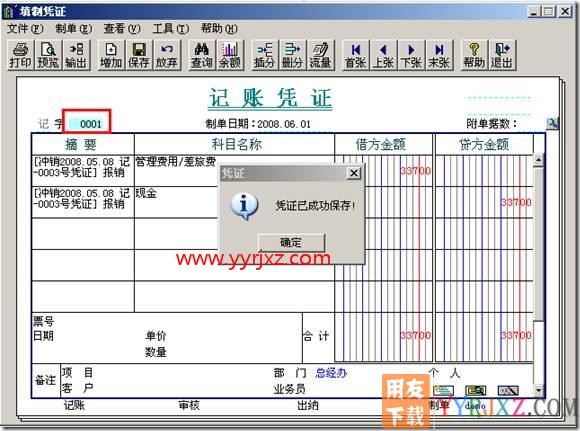Open the 查看 menu
The height and width of the screenshot is (431, 580).
(122, 28)
